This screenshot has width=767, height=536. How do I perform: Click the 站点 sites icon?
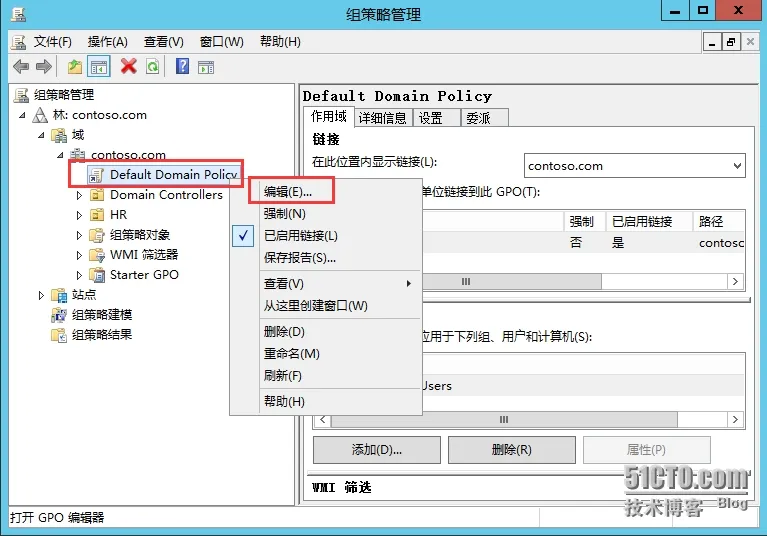click(59, 295)
